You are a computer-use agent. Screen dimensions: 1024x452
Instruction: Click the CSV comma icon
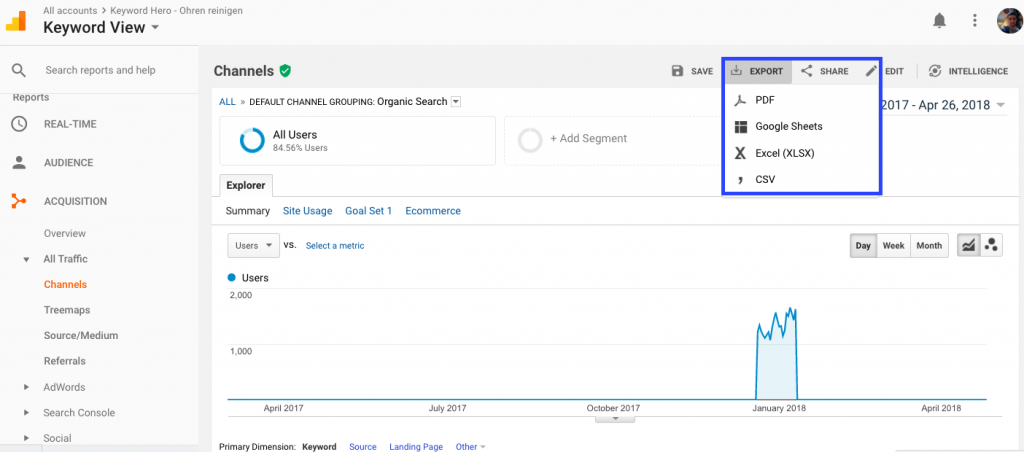(740, 180)
